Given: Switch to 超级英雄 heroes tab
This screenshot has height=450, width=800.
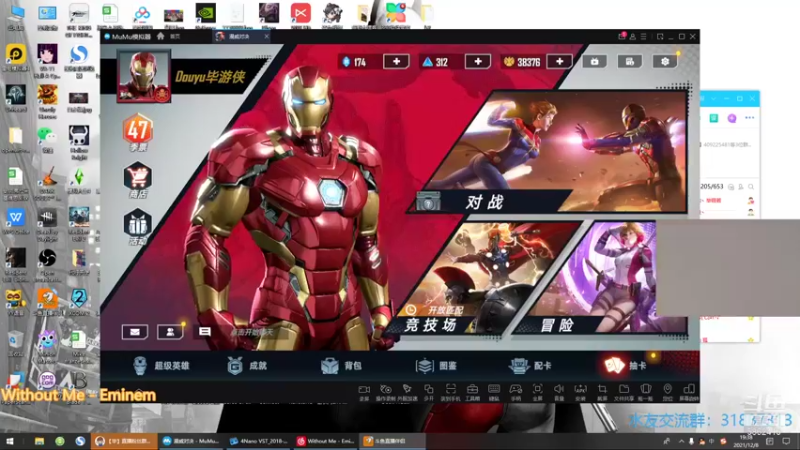Looking at the screenshot, I should coord(161,366).
